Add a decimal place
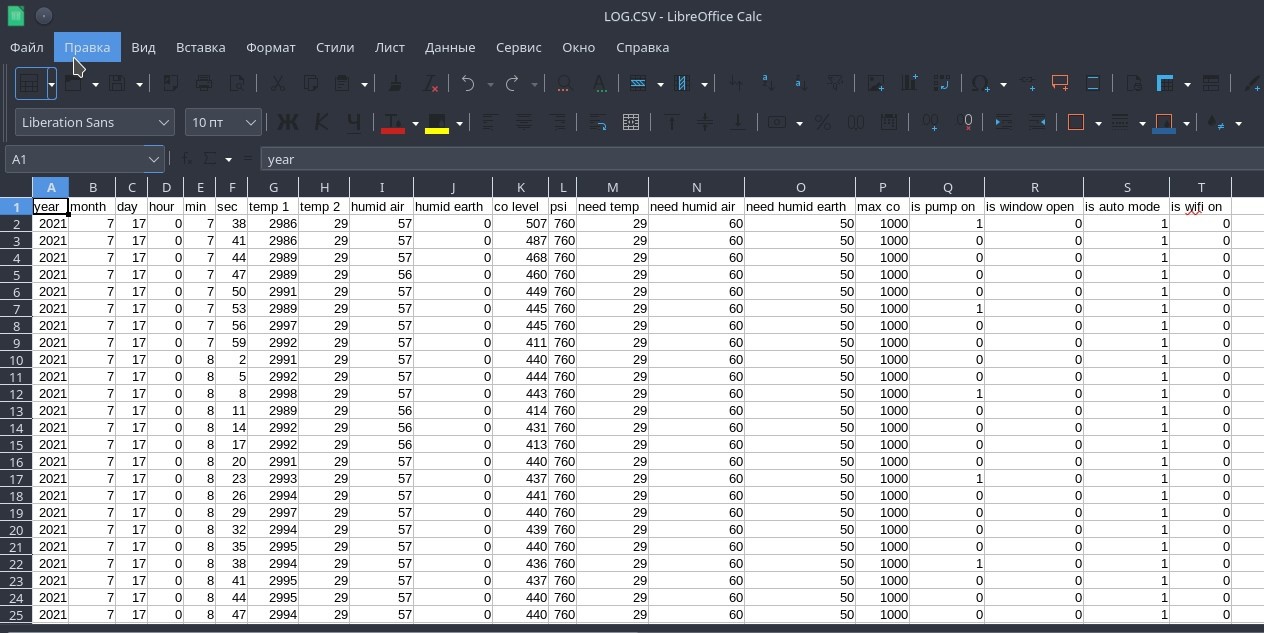 click(930, 122)
